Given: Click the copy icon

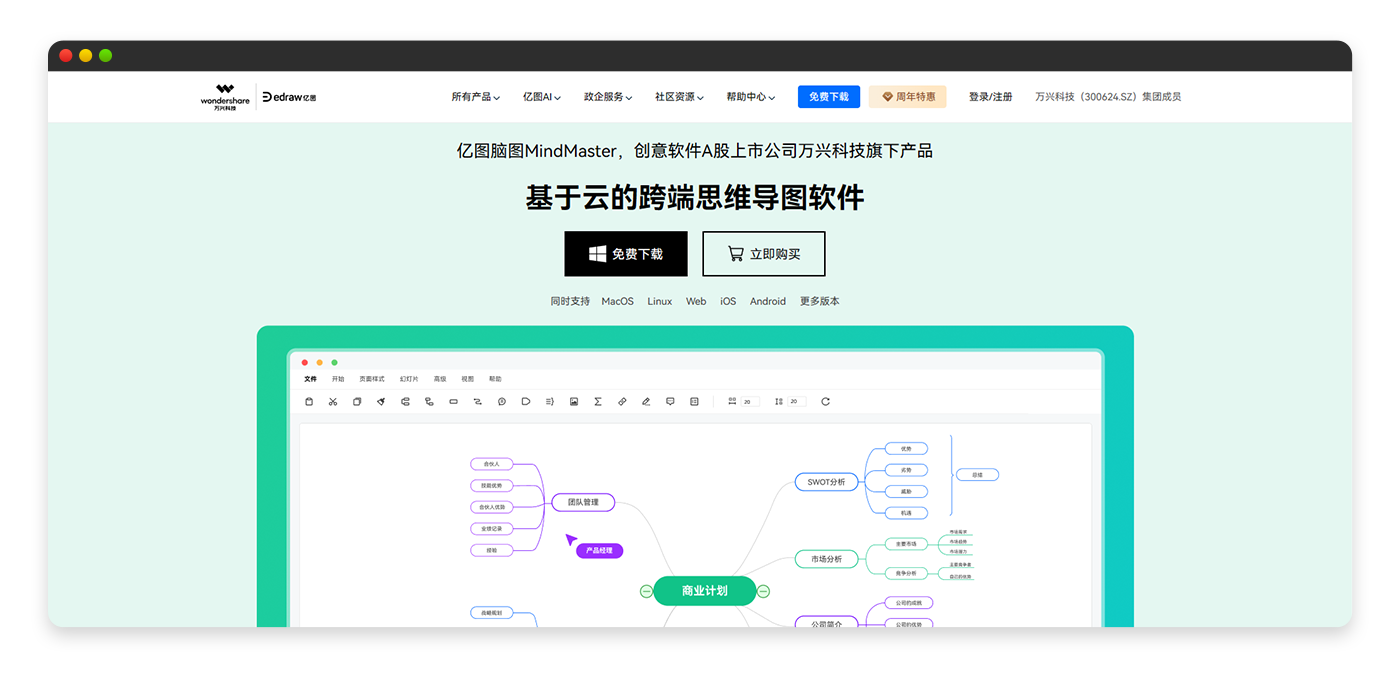Looking at the screenshot, I should (x=357, y=401).
